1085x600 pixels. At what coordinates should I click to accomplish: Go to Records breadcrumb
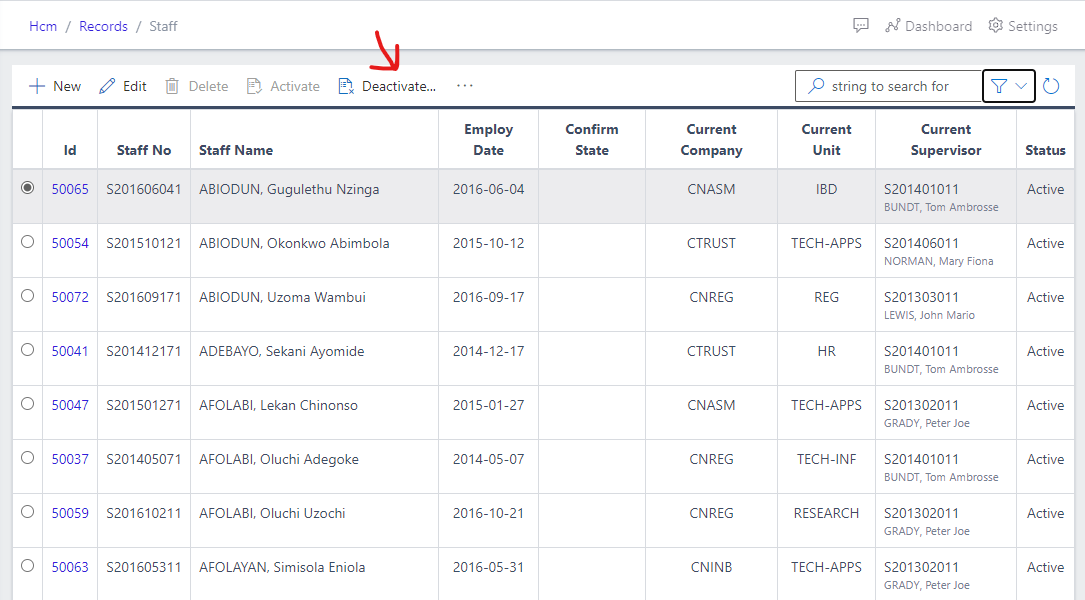click(103, 26)
